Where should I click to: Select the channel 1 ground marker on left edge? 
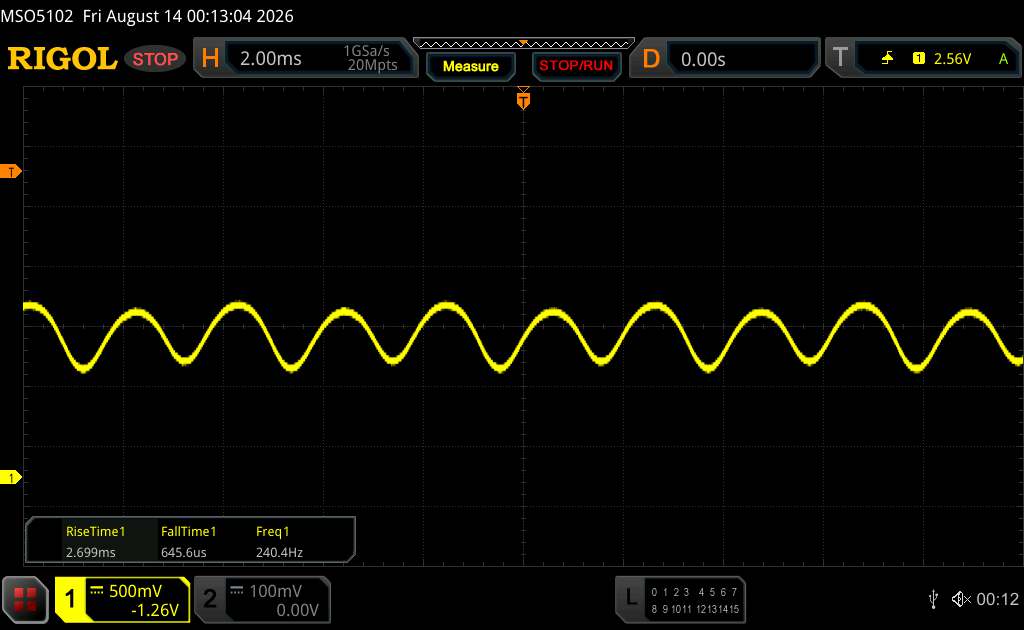click(x=10, y=477)
